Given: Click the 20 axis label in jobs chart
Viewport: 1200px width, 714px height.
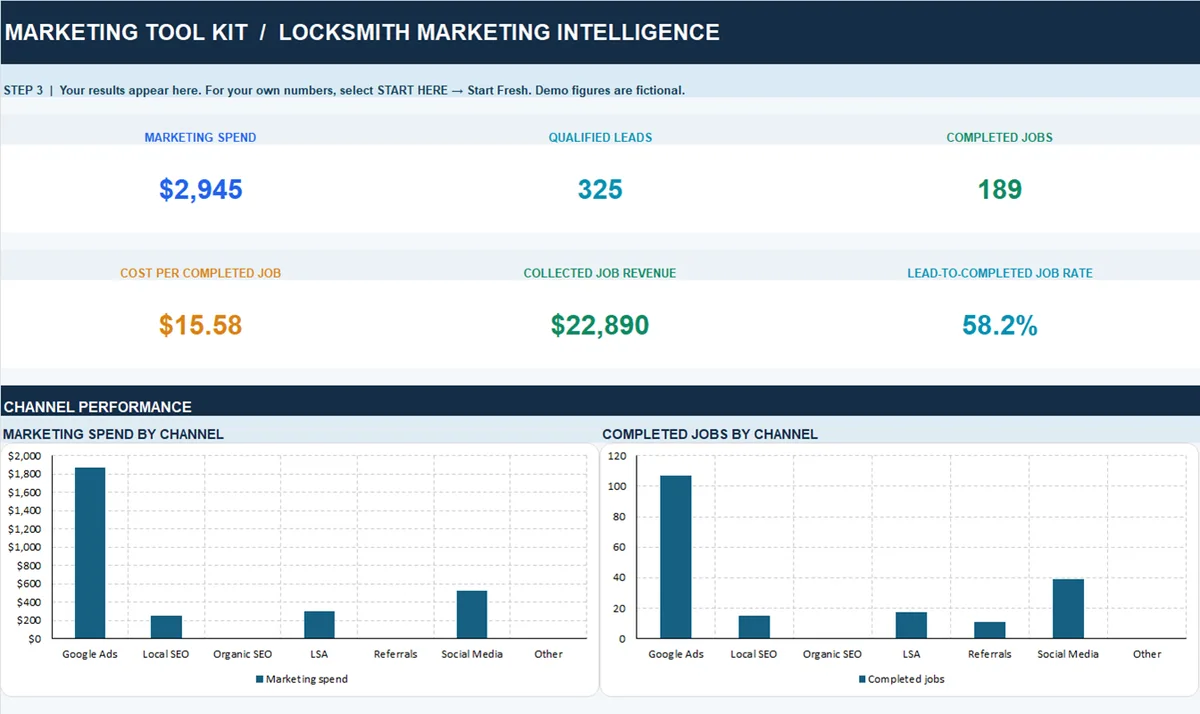Looking at the screenshot, I should click(x=620, y=608).
